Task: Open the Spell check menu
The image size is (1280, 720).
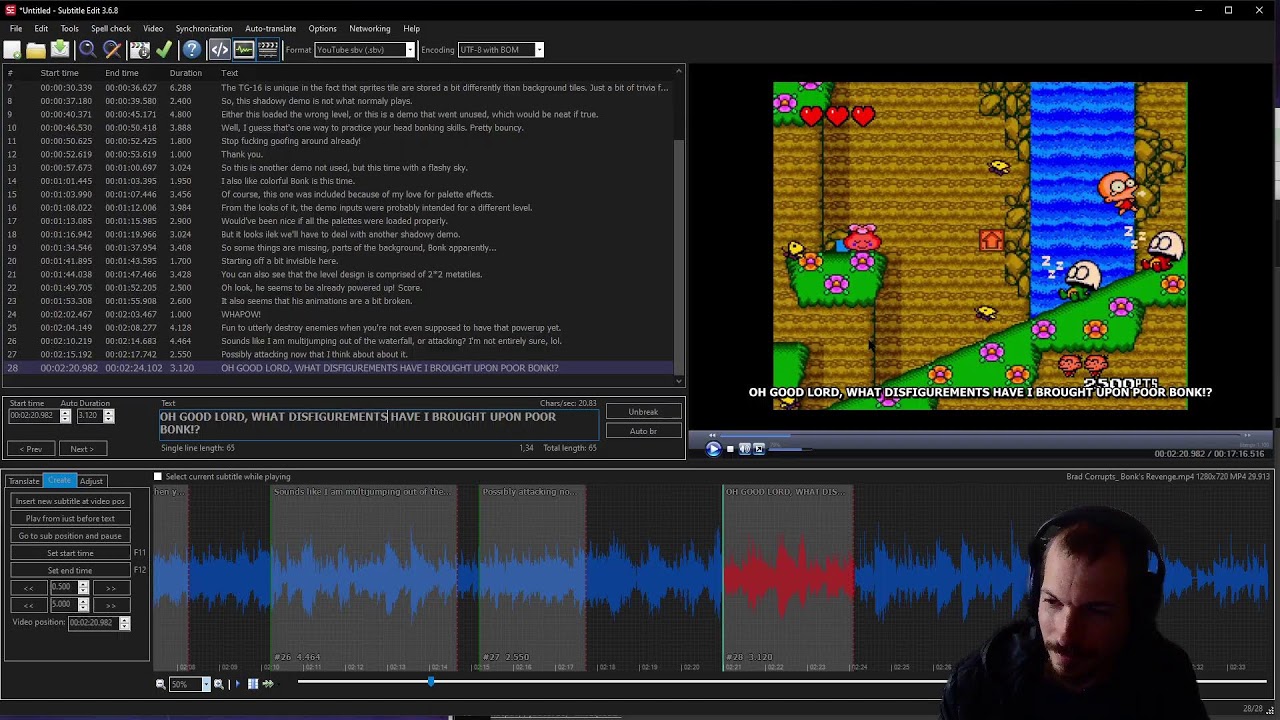Action: [111, 29]
